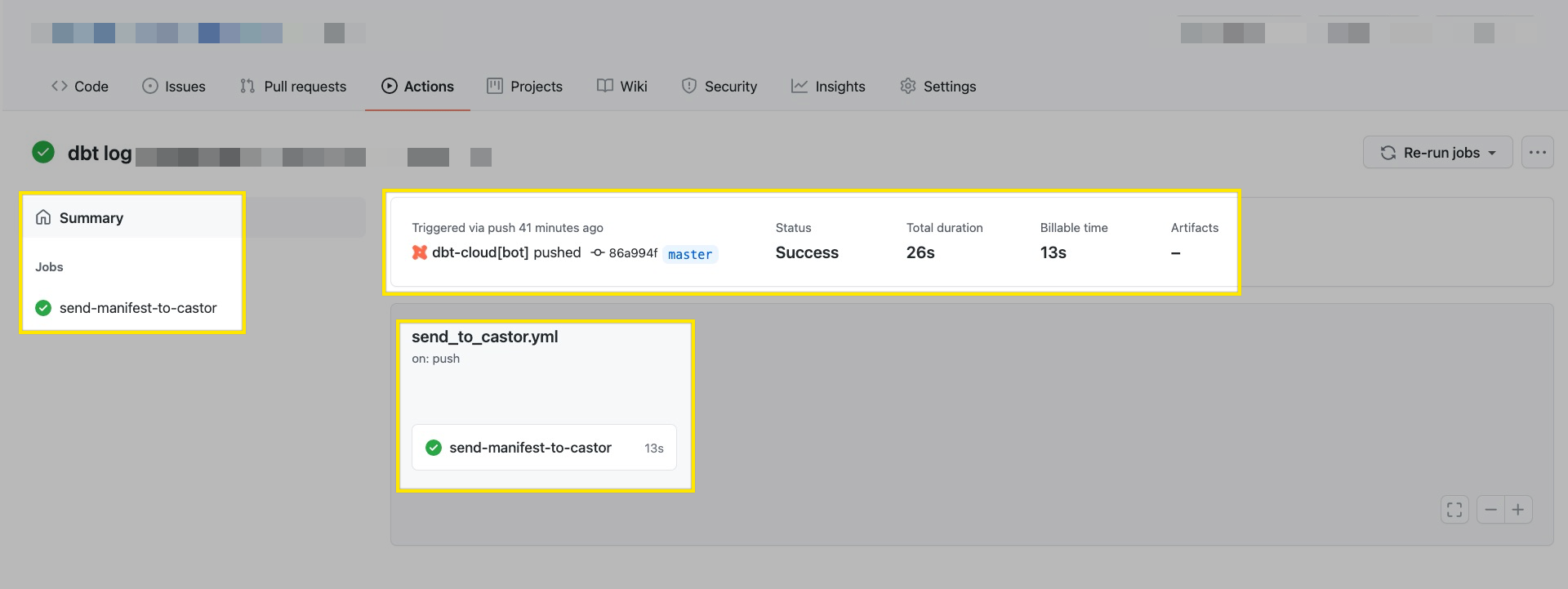1568x589 pixels.
Task: Zoom in the workflow graph
Action: 1518,510
